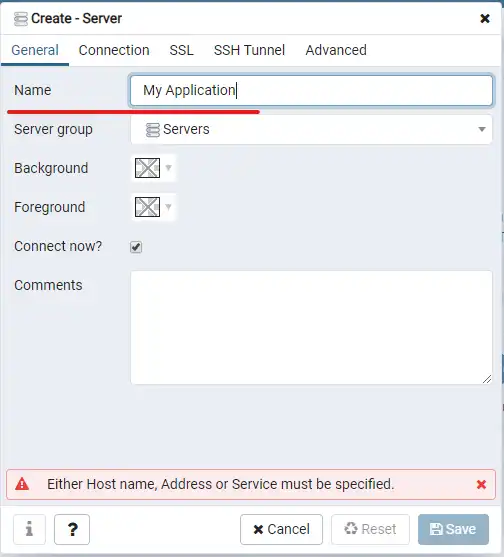
Task: Select the Advanced tab
Action: pos(336,50)
